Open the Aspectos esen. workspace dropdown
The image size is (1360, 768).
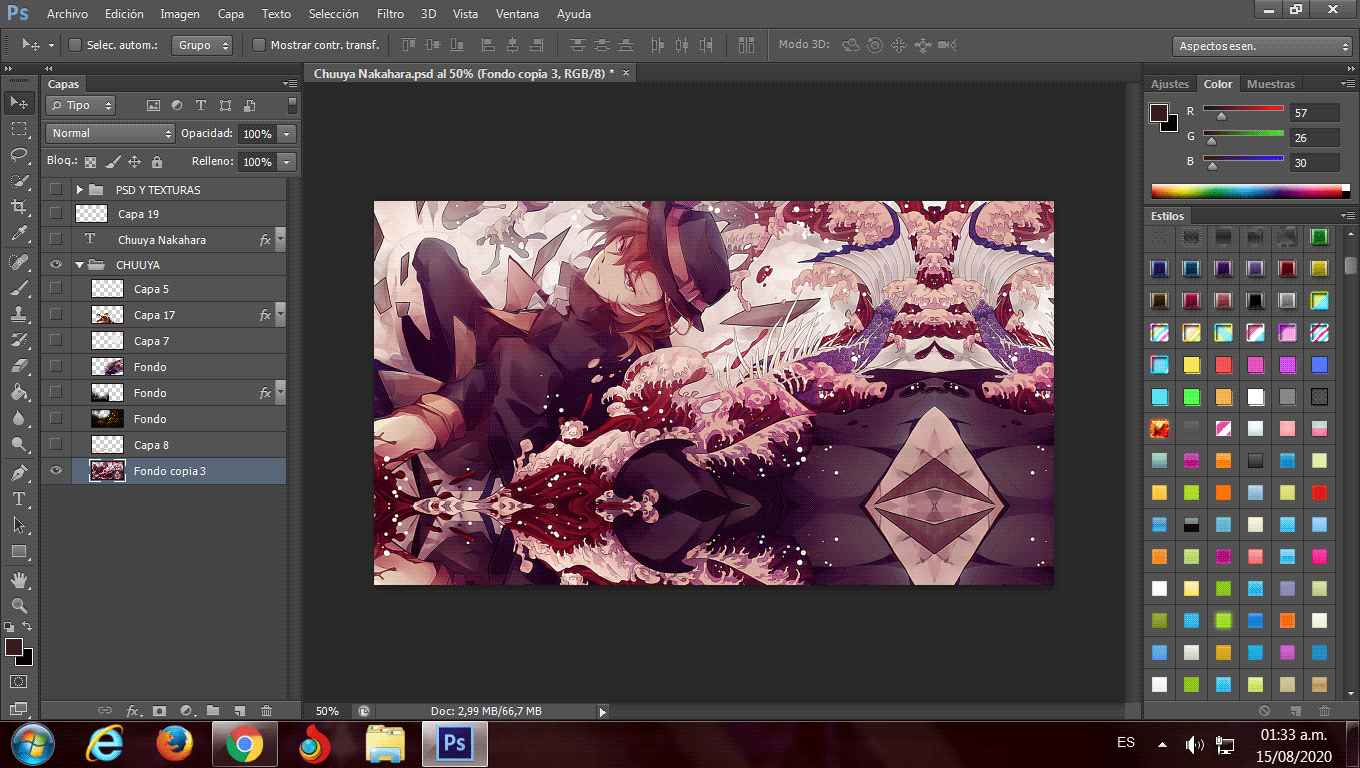[1263, 46]
